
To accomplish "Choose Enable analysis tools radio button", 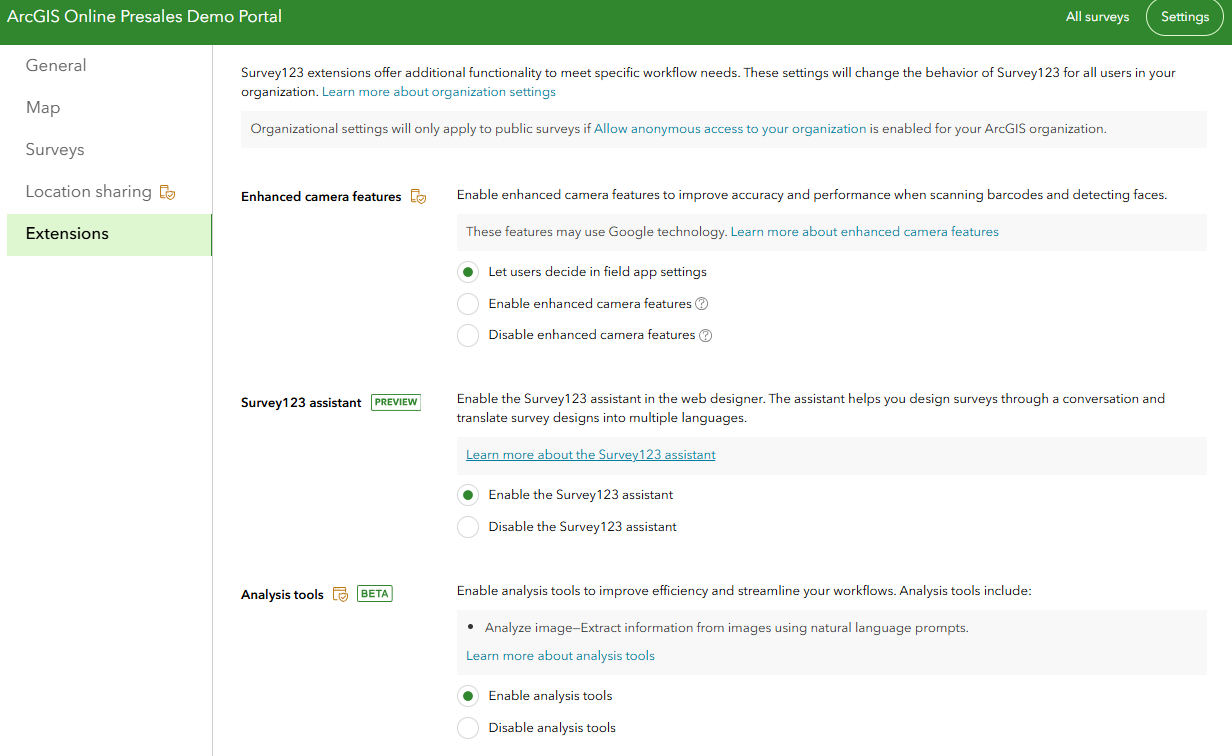I will (467, 696).
